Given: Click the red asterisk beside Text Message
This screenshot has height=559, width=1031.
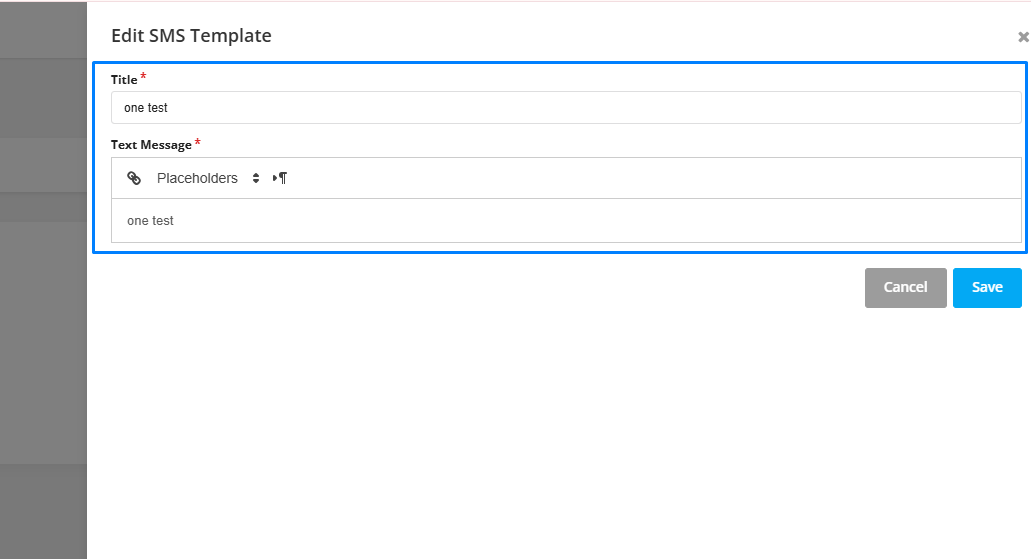Looking at the screenshot, I should (x=197, y=141).
